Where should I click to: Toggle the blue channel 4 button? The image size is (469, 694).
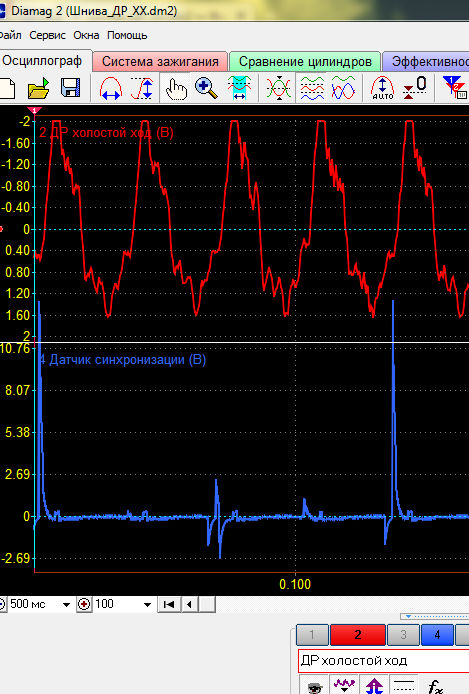(x=437, y=635)
